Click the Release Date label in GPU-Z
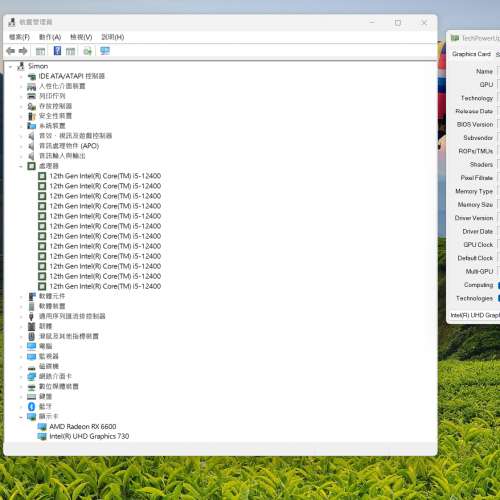500x500 pixels. [x=474, y=111]
